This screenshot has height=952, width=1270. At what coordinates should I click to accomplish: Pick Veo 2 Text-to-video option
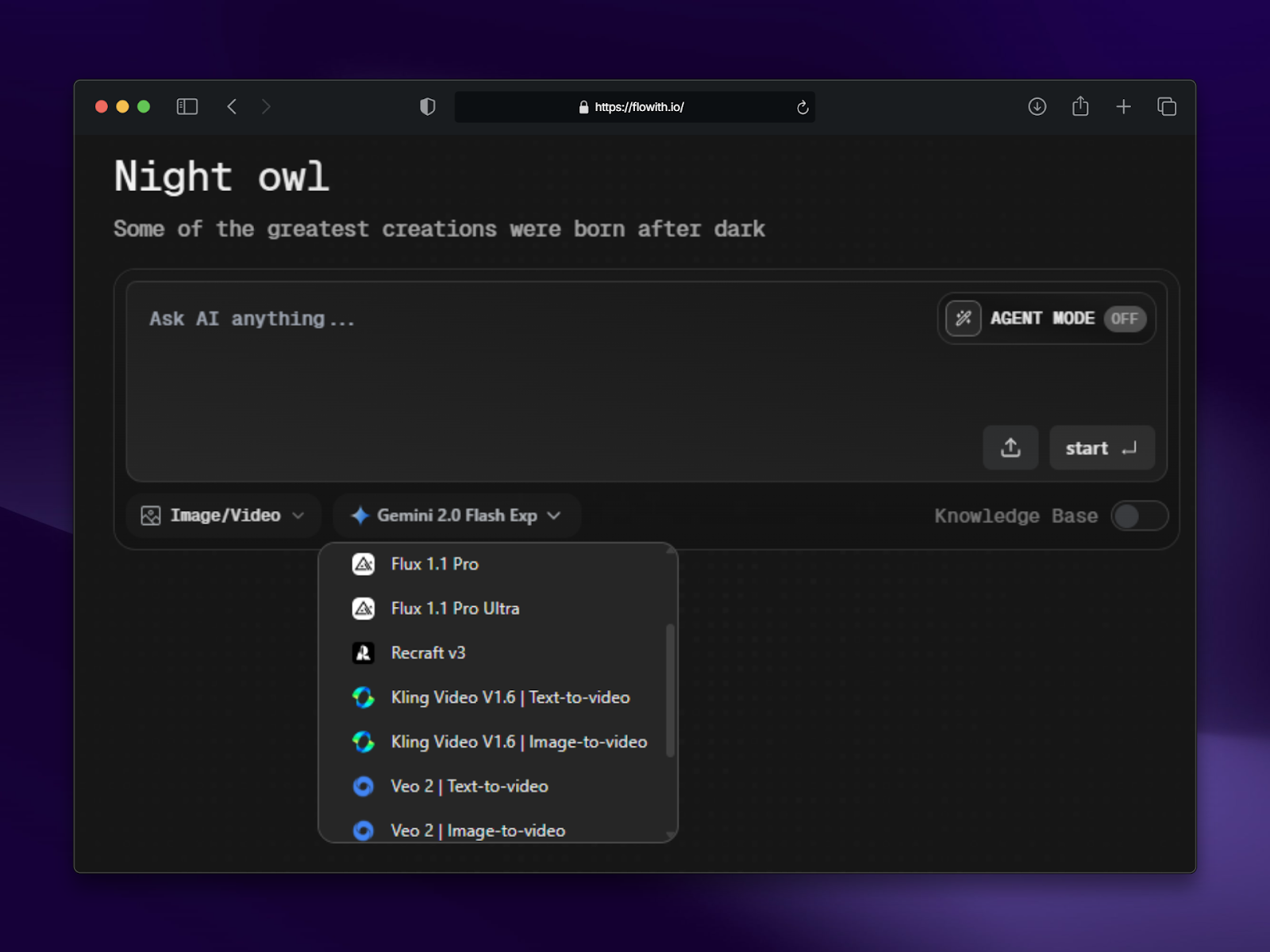(x=469, y=786)
